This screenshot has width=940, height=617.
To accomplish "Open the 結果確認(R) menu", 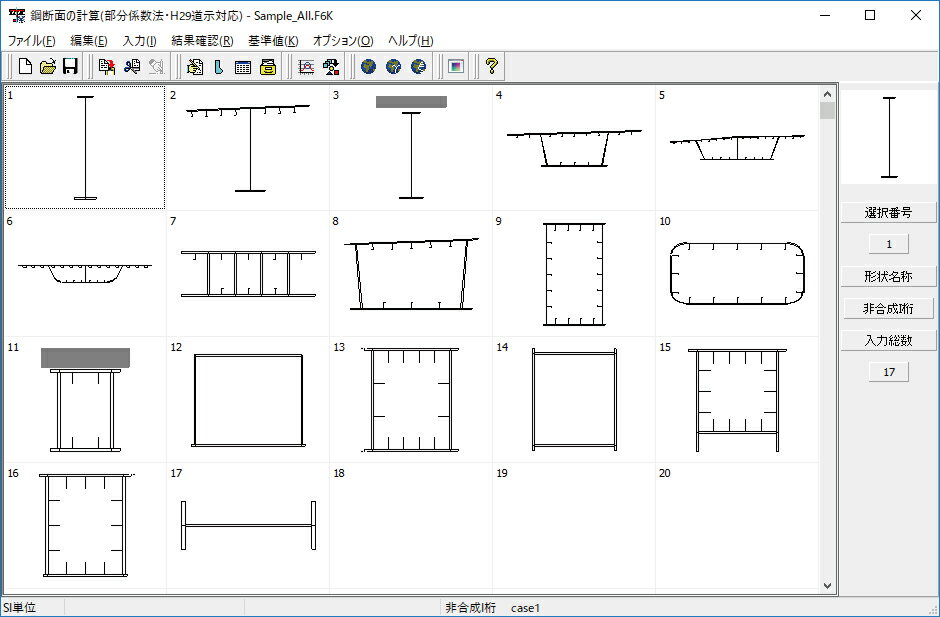I will tap(202, 41).
